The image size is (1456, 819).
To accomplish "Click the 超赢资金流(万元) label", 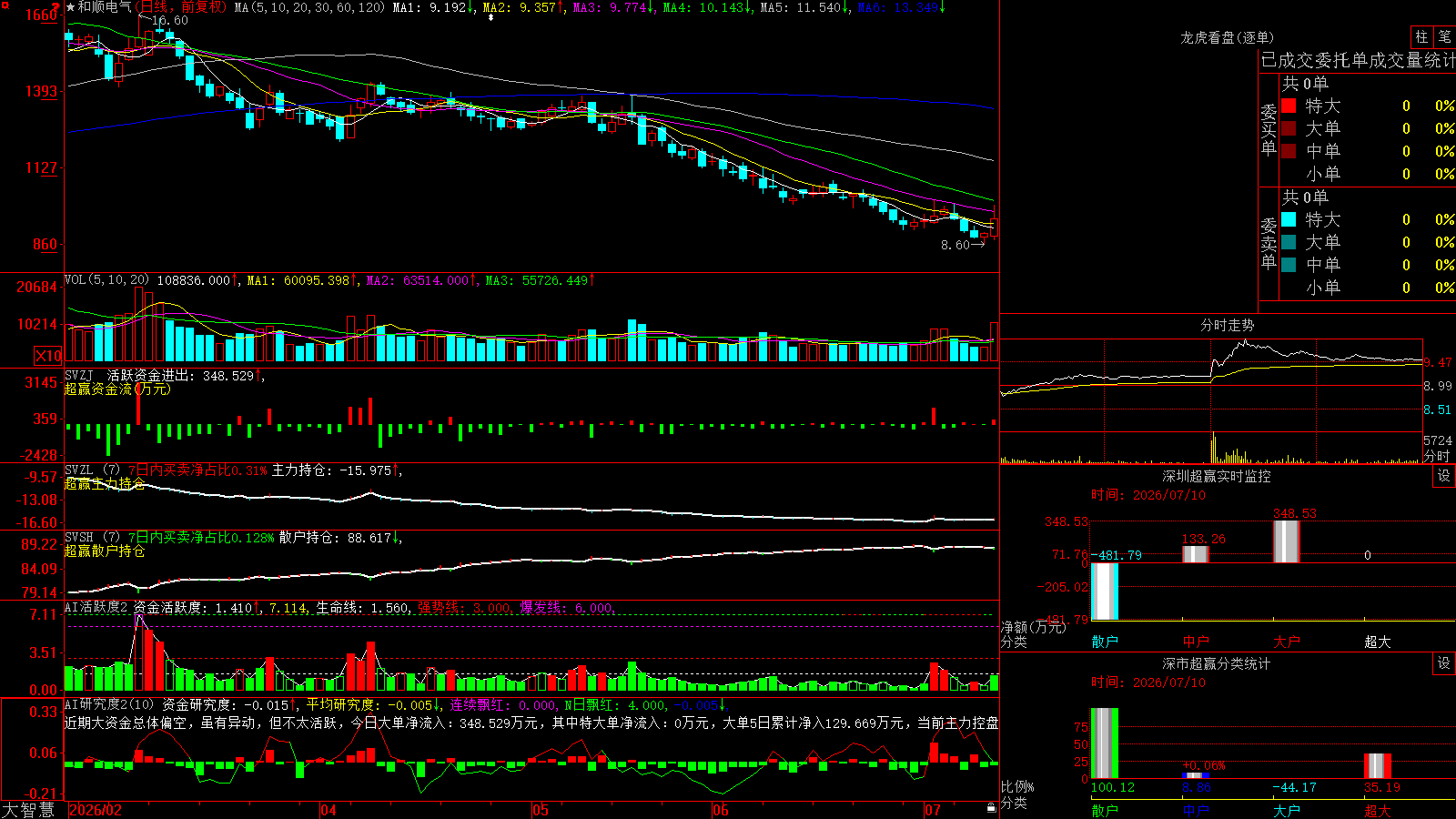I will (117, 389).
